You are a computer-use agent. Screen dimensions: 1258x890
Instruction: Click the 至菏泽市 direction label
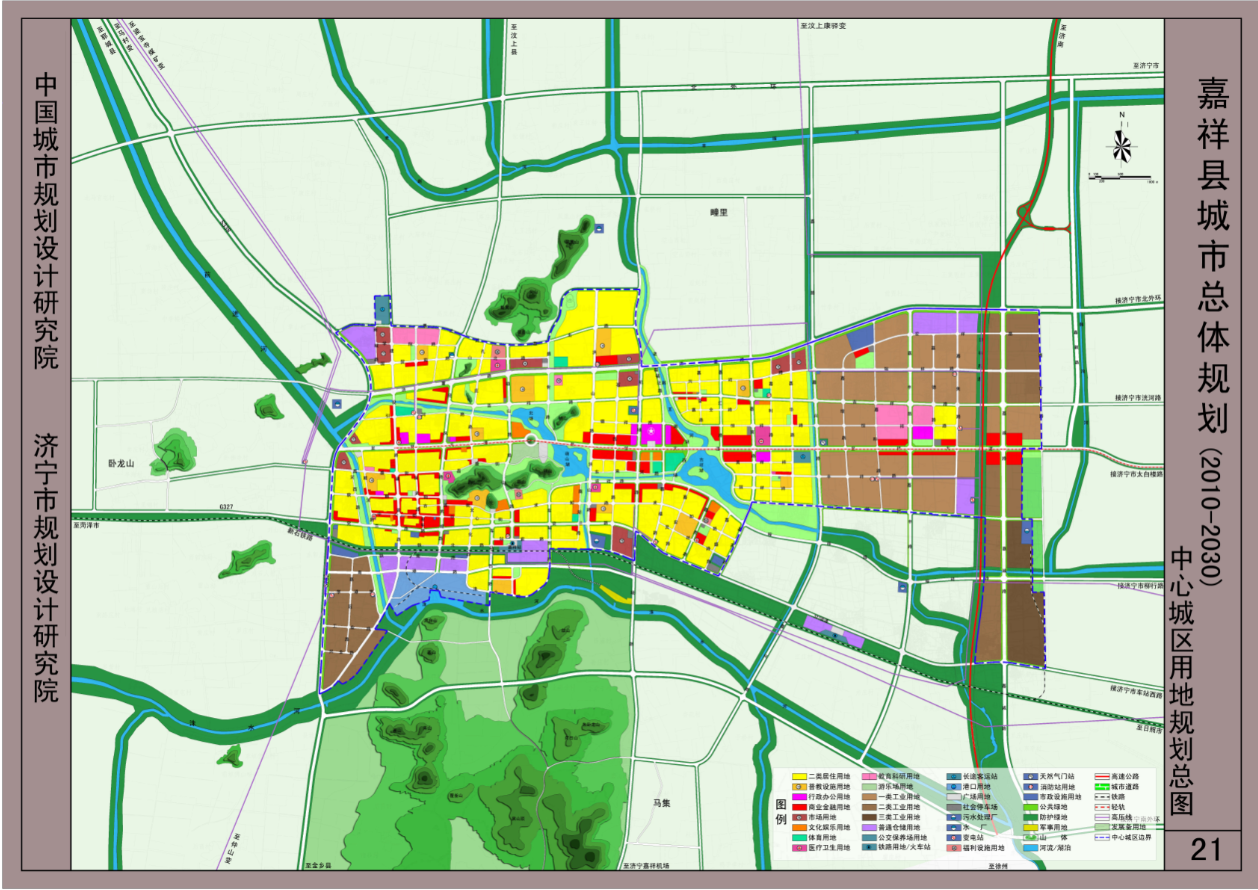click(x=88, y=523)
